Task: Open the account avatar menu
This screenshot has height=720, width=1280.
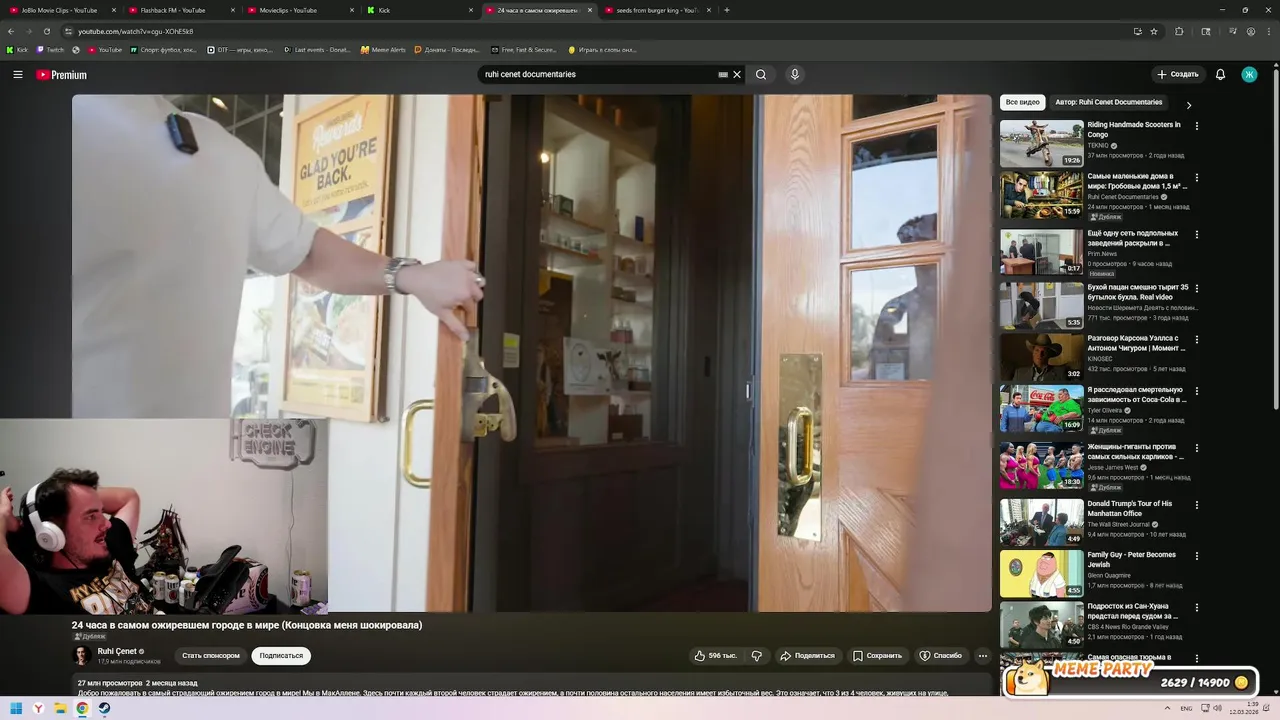Action: [x=1249, y=75]
